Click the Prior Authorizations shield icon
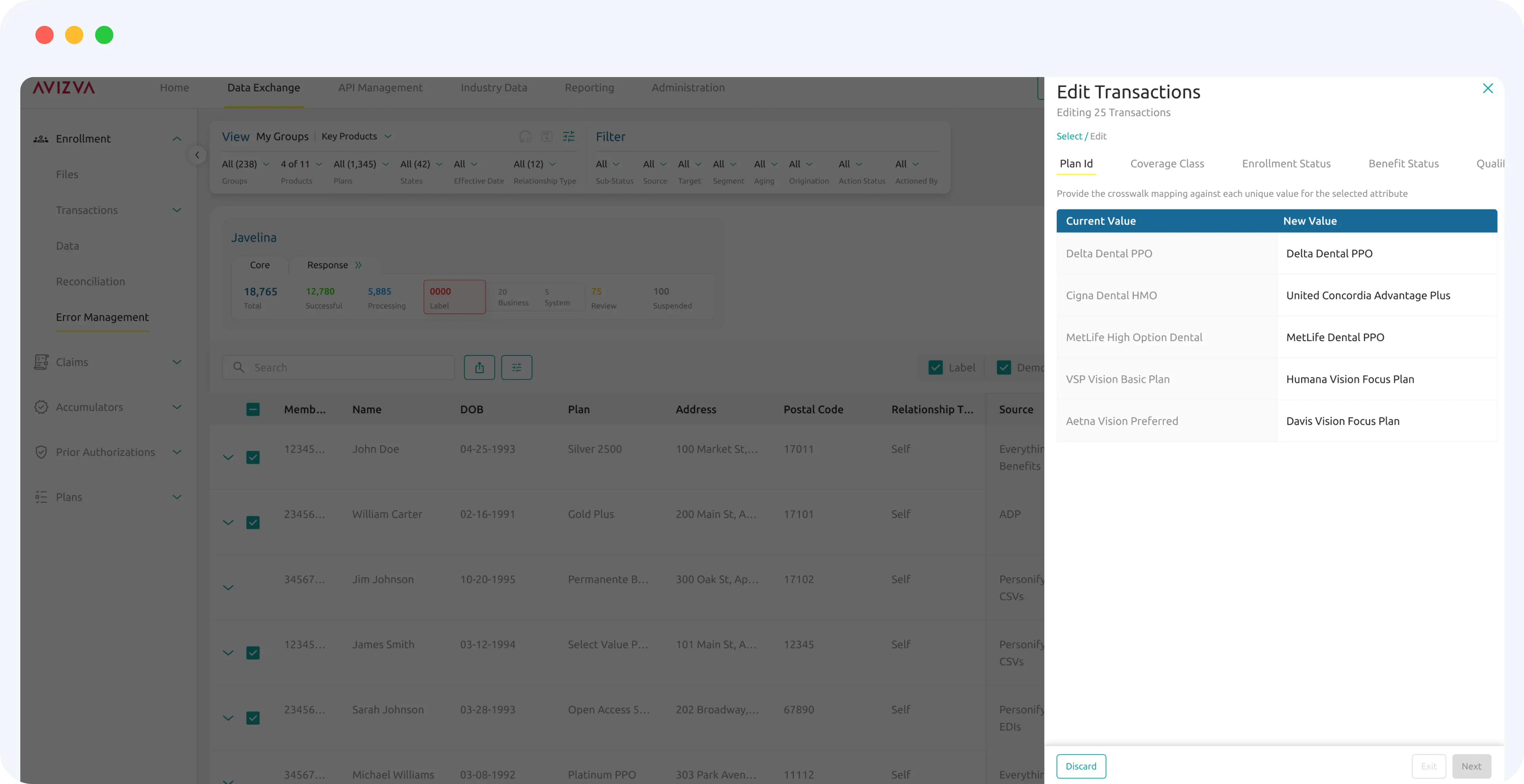 click(41, 452)
